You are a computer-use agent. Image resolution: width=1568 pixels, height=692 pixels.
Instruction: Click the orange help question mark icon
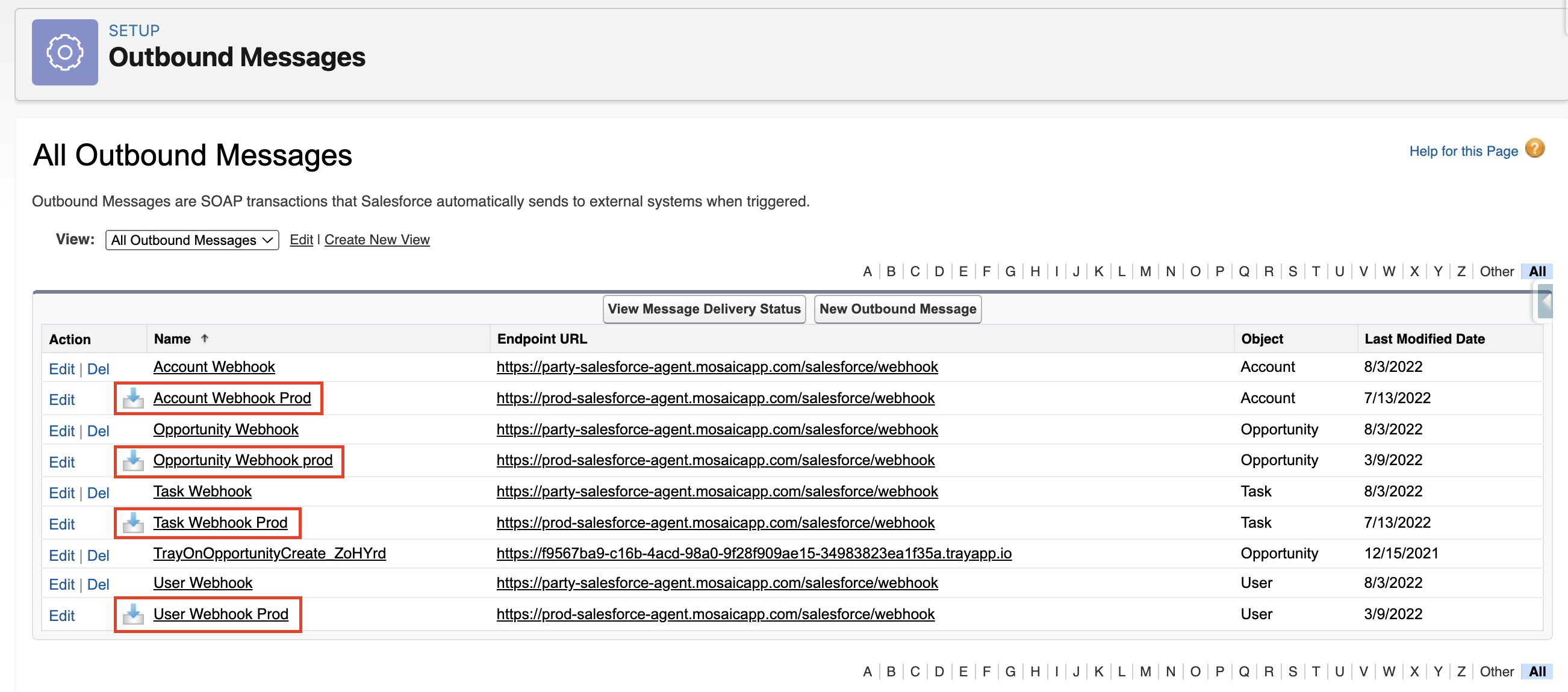point(1534,149)
